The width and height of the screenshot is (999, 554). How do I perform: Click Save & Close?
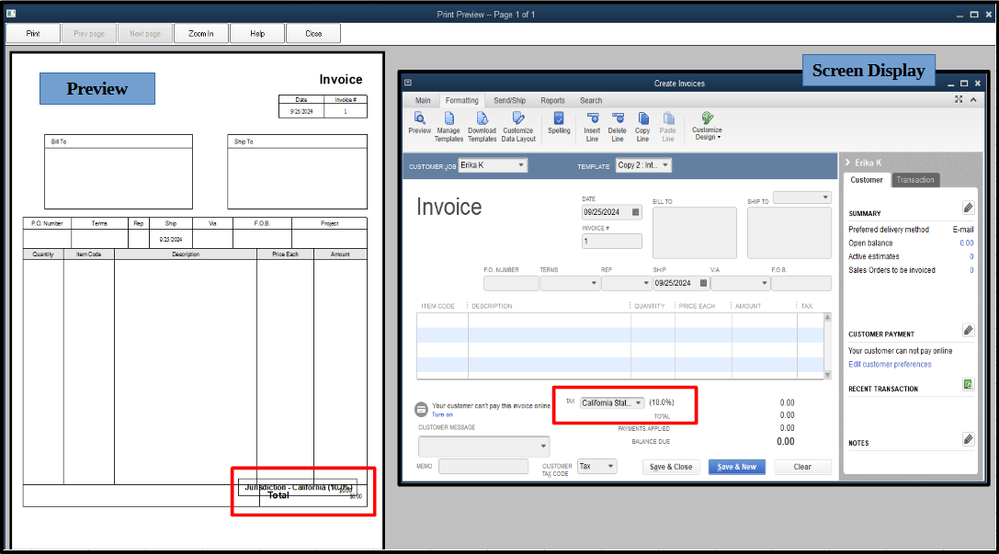[671, 467]
